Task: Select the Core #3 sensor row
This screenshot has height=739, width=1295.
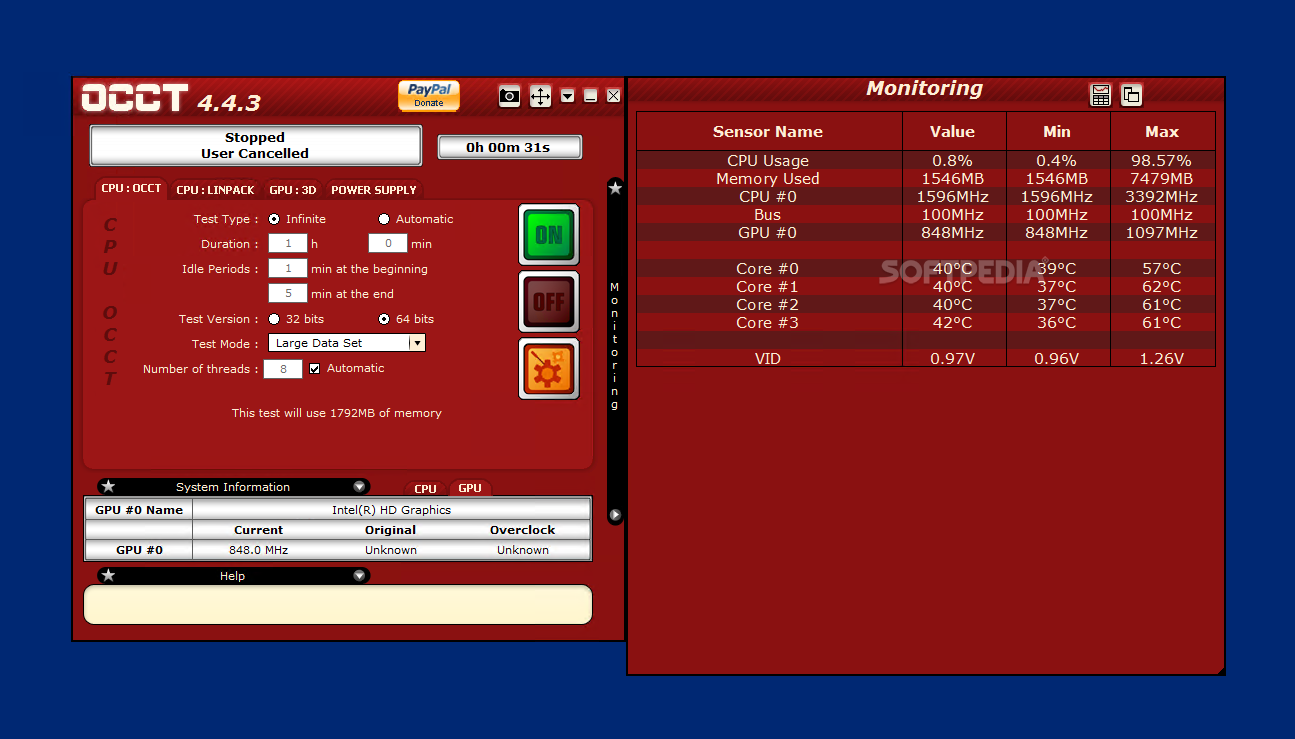Action: 926,323
